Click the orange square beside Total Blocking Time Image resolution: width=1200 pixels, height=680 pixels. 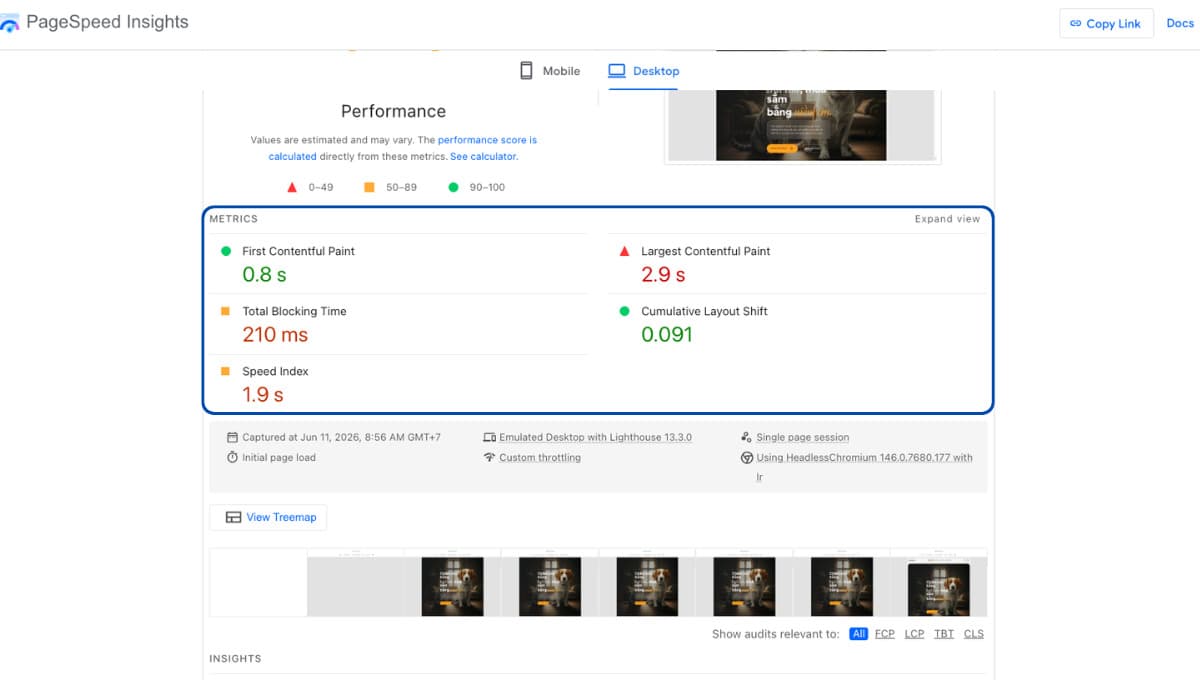point(225,311)
